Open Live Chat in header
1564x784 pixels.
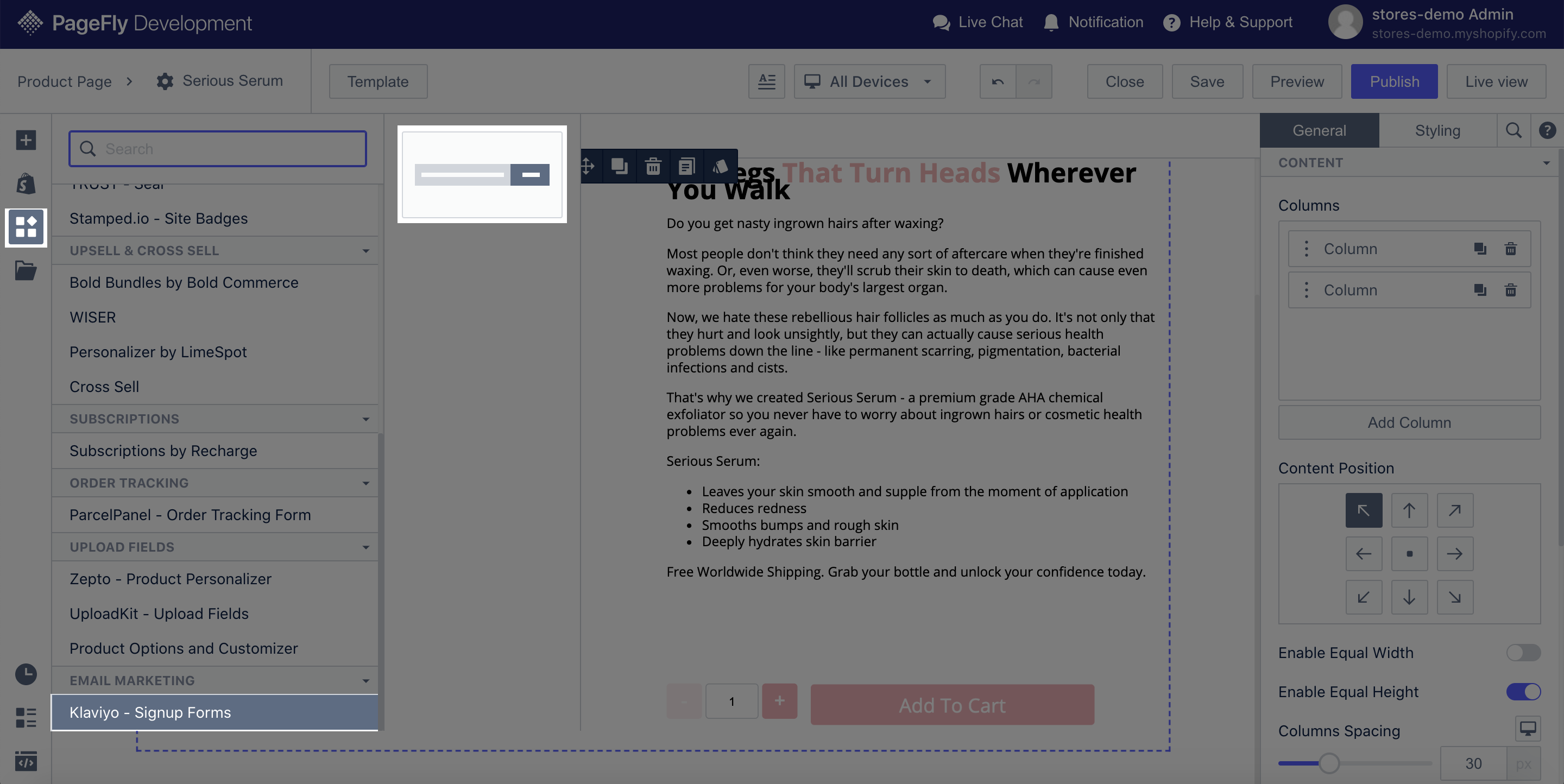coord(977,22)
